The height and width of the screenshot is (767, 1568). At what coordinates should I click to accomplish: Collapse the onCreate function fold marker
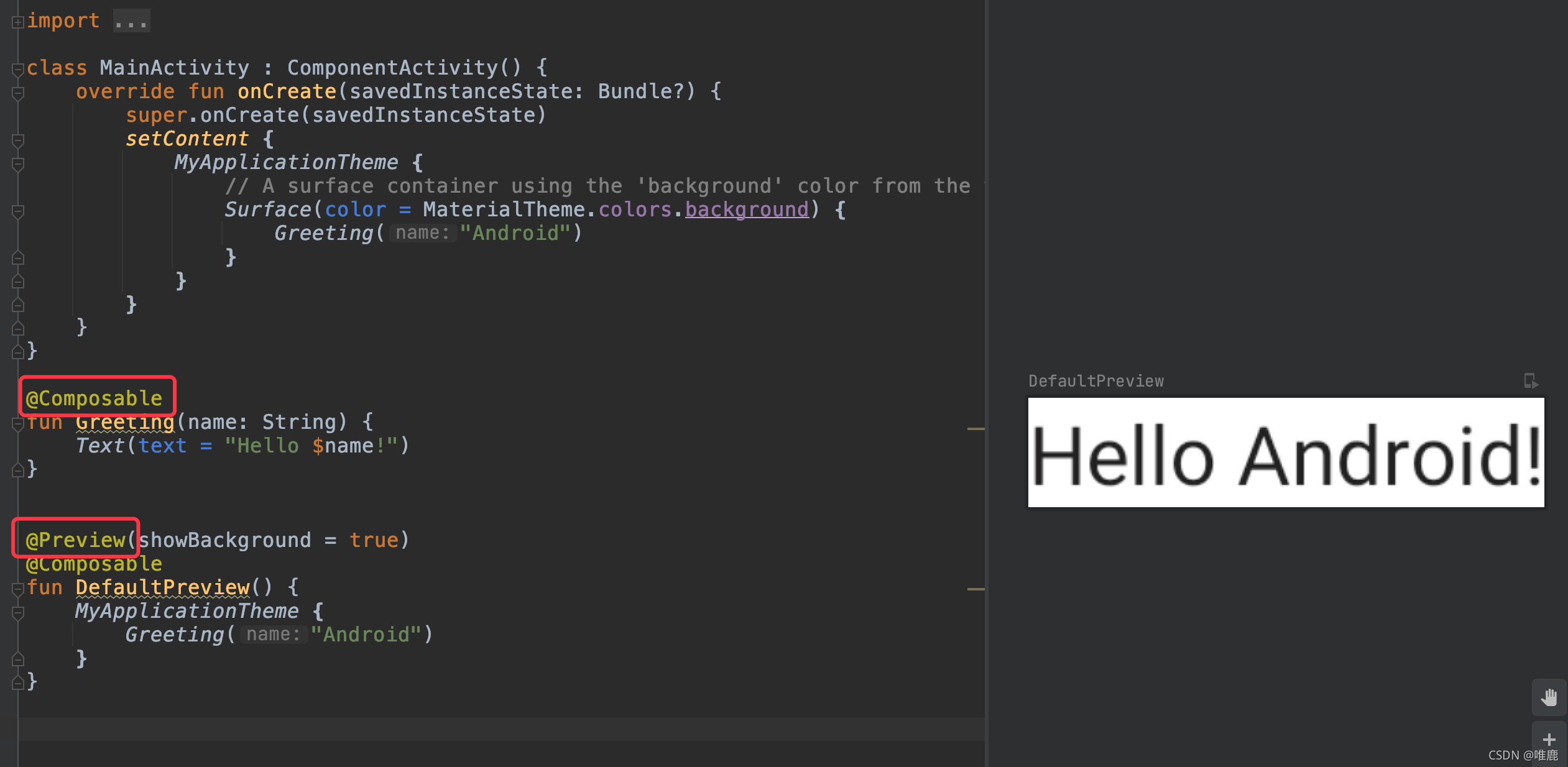[x=18, y=93]
